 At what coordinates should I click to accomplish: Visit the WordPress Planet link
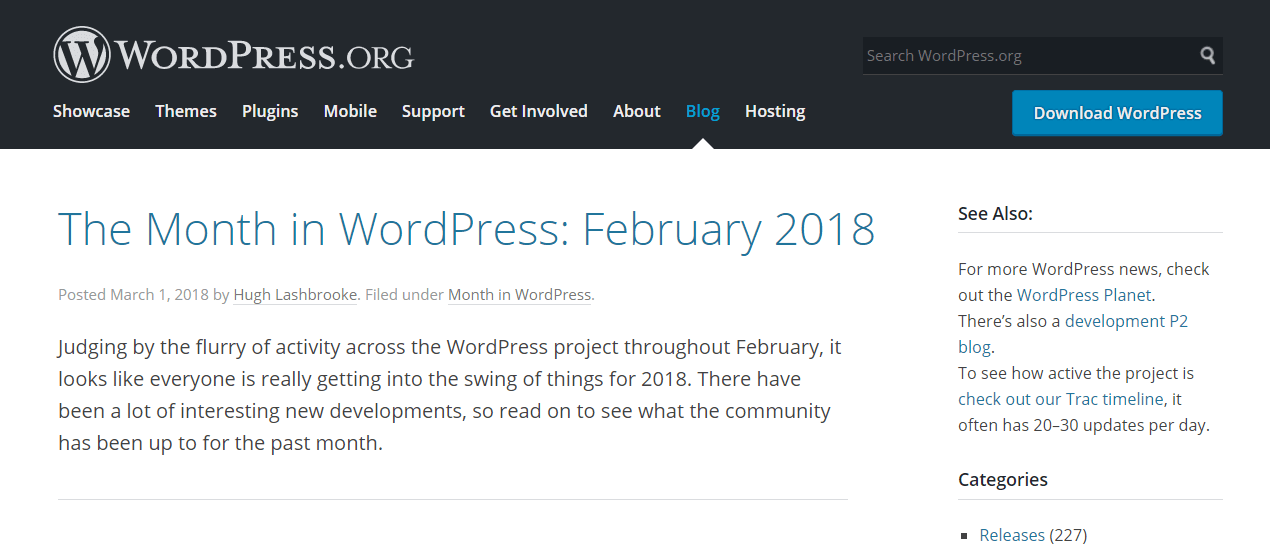click(x=1084, y=295)
